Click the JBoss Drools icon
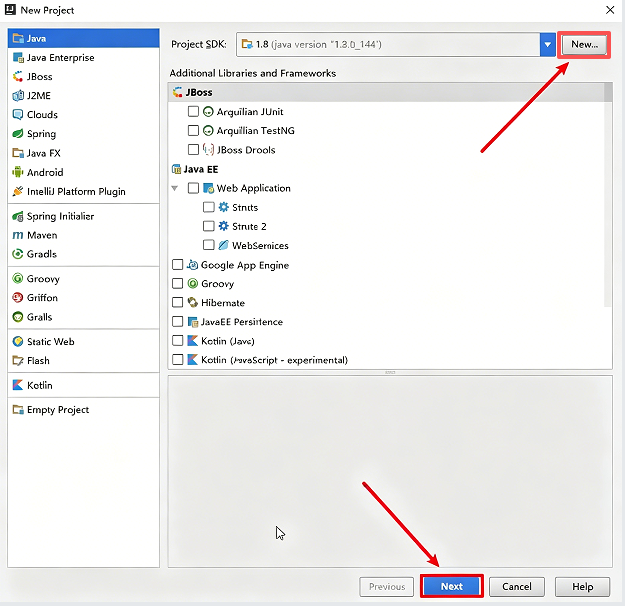The image size is (625, 606). [208, 150]
